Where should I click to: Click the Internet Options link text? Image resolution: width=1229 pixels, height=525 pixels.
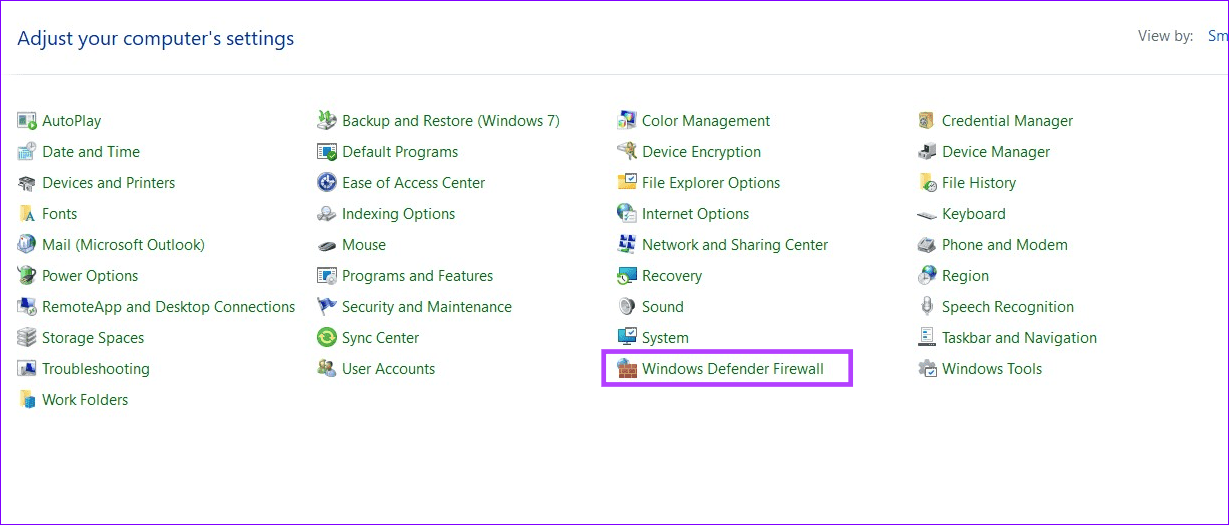pyautogui.click(x=695, y=214)
